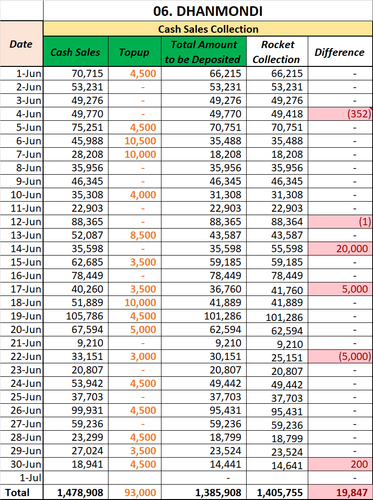
Task: Click the 'Total' row label
Action: click(x=21, y=492)
